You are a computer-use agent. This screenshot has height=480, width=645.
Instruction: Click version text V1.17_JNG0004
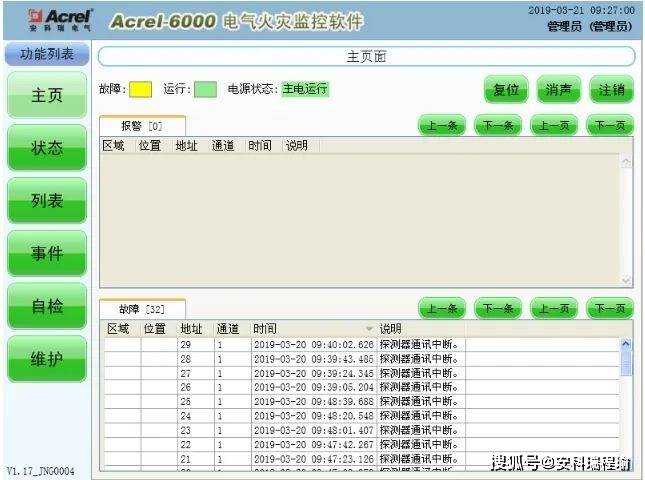(41, 471)
